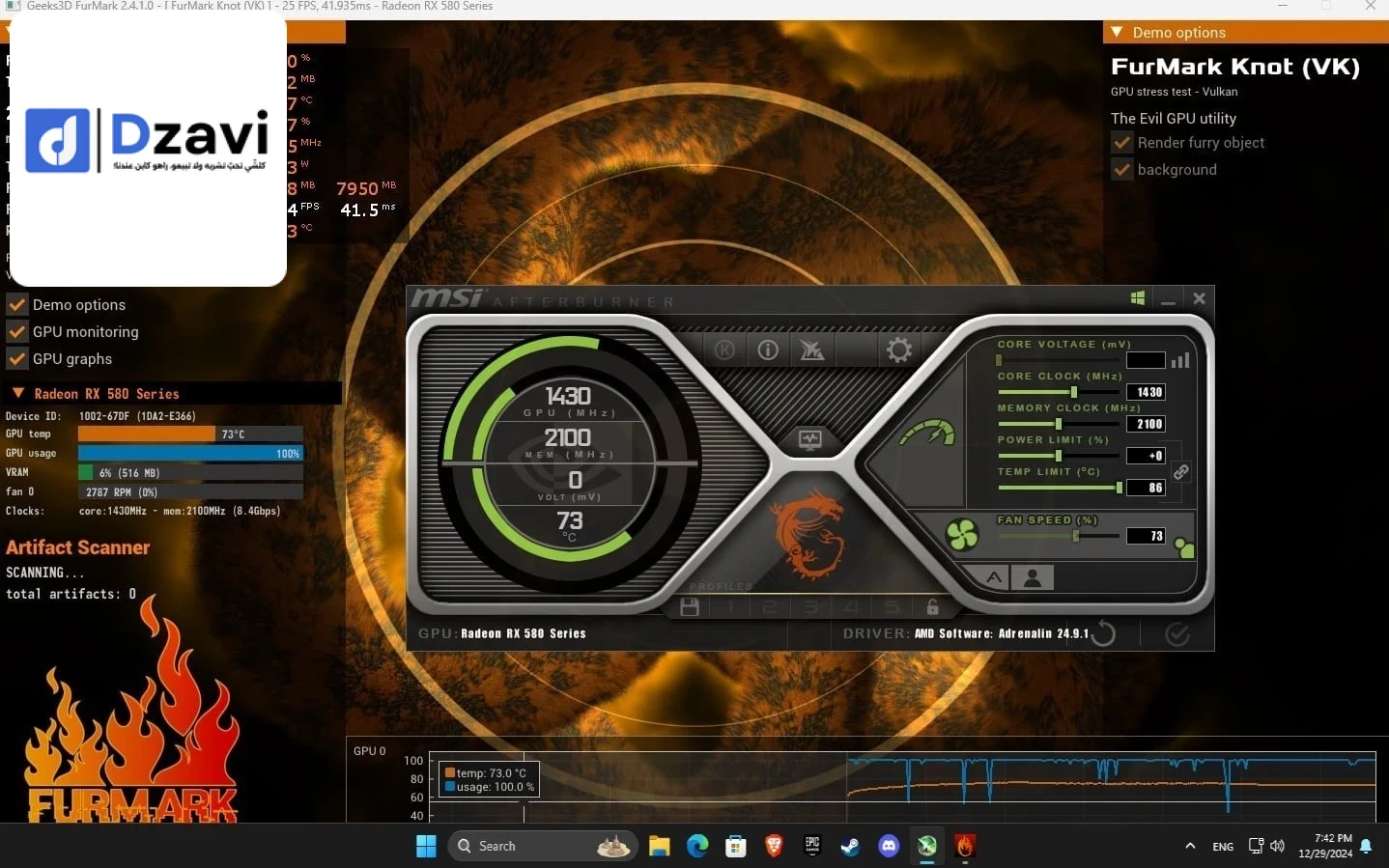Click the memory clock value field 2100

1146,424
